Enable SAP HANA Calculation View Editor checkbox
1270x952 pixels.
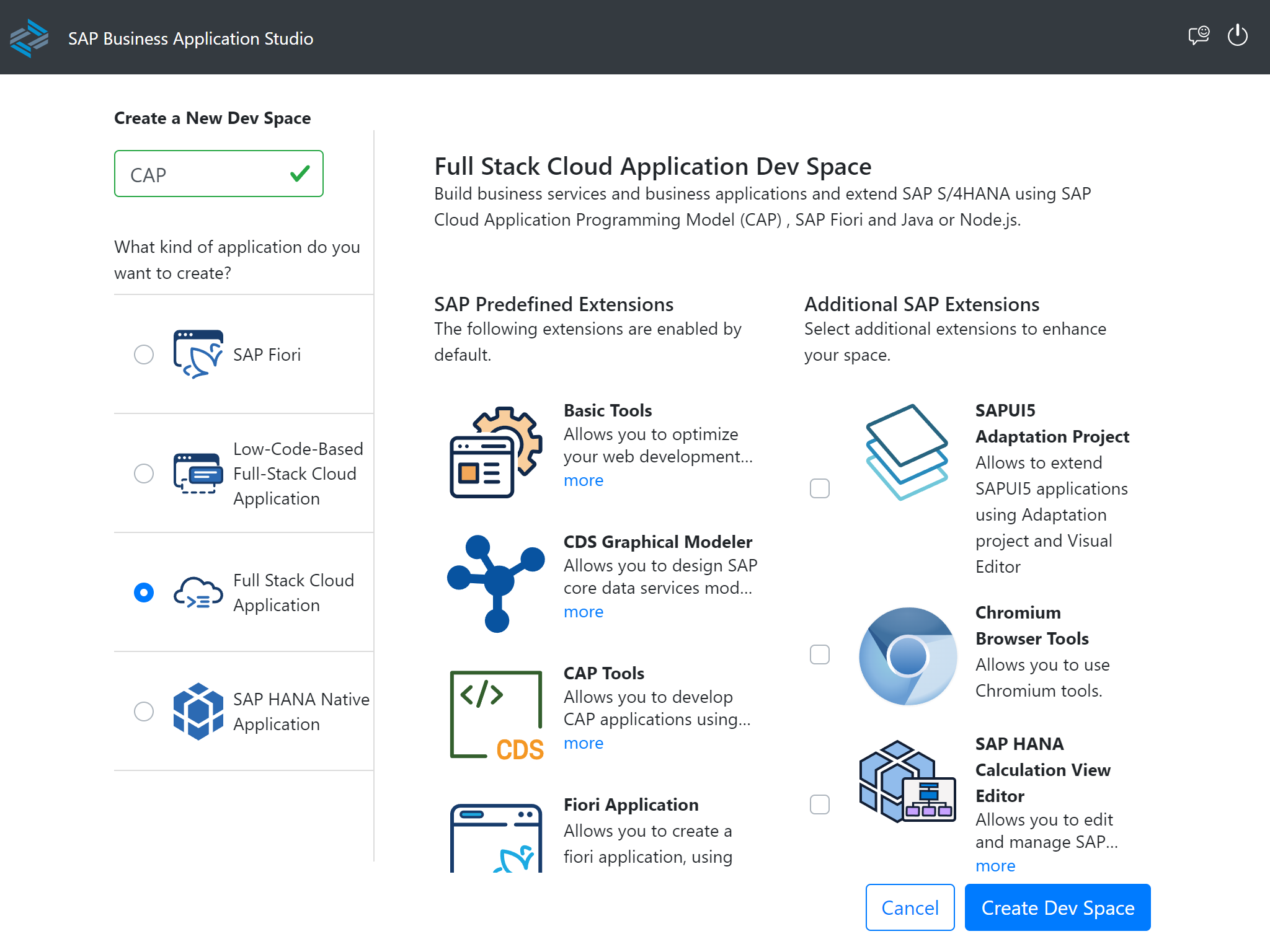820,804
